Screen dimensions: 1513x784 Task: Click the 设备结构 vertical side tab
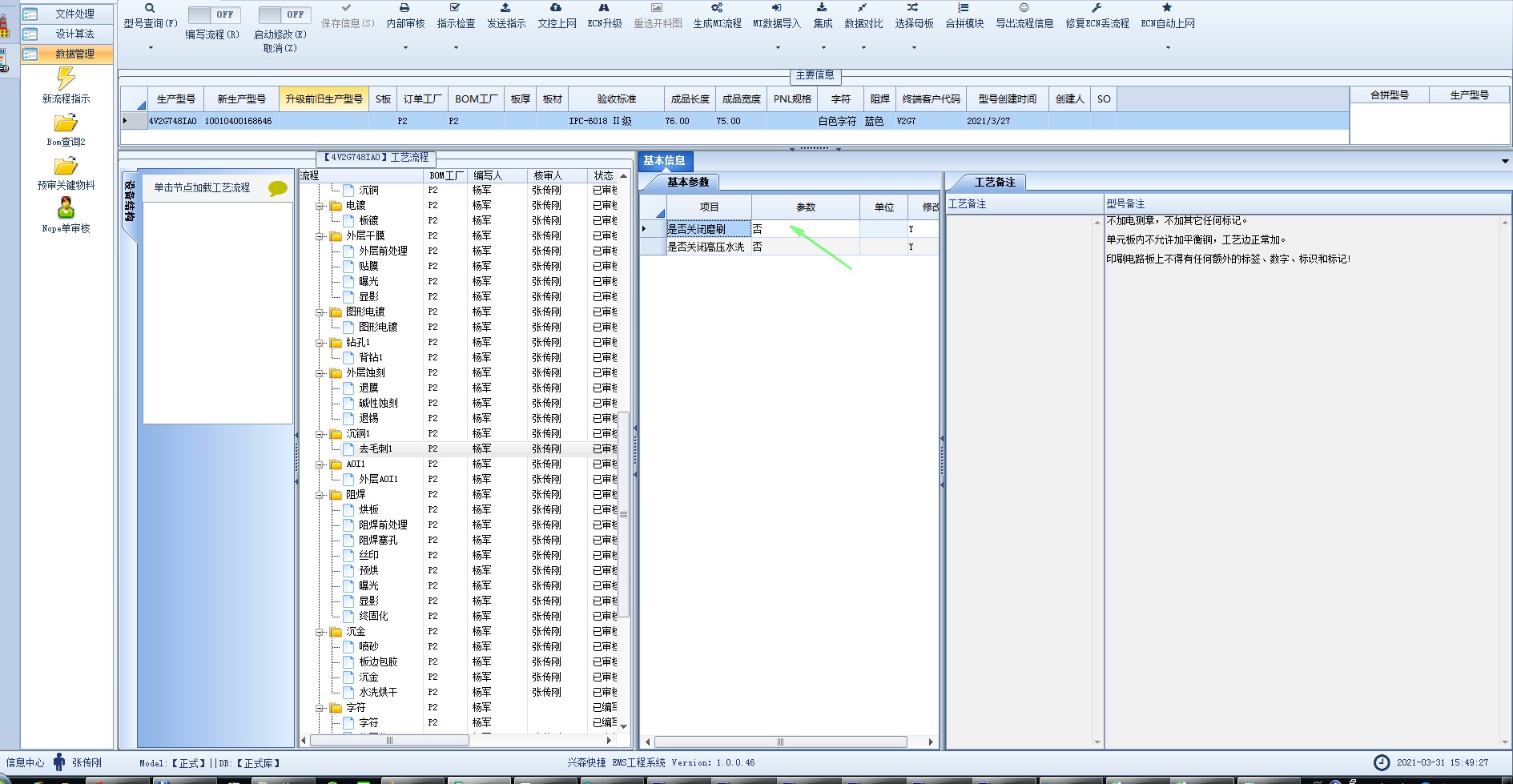pos(130,204)
